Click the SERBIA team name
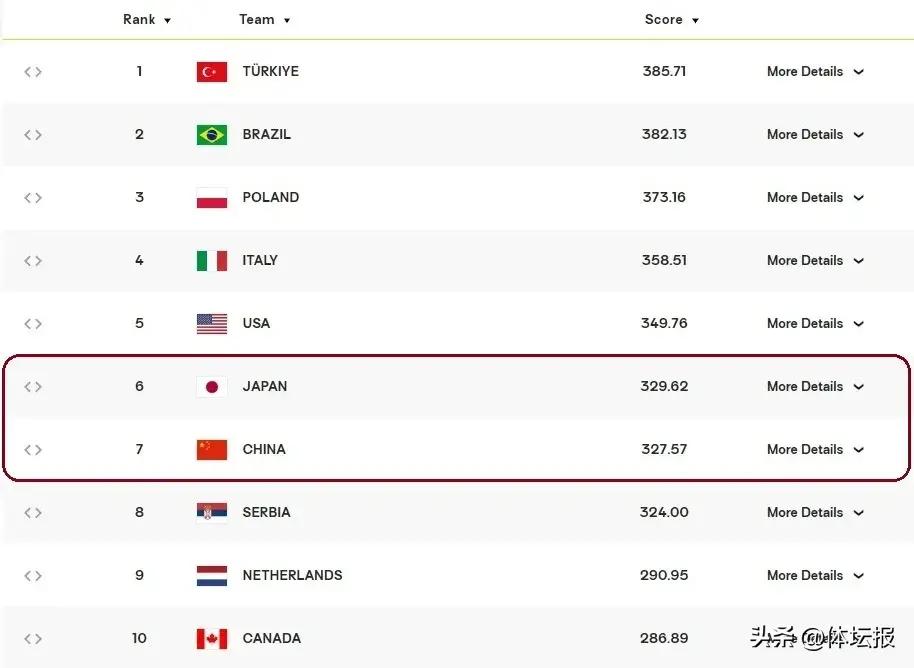The height and width of the screenshot is (668, 914). click(x=266, y=512)
